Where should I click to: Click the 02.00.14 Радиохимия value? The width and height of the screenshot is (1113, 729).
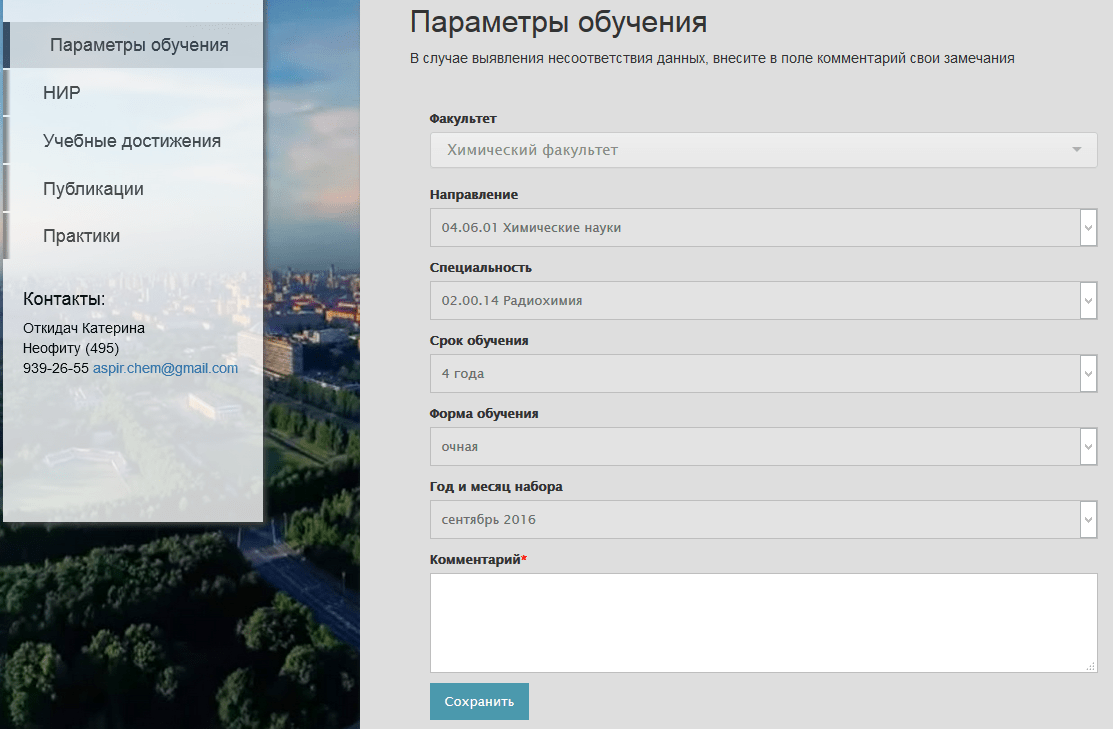coord(512,301)
